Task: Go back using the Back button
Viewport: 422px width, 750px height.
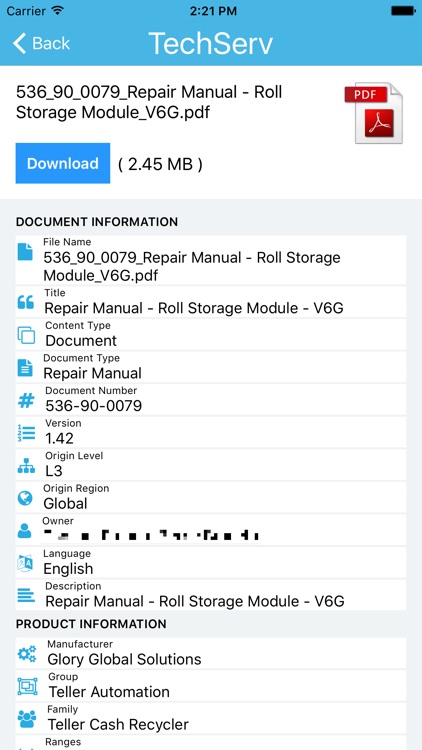Action: (x=41, y=43)
